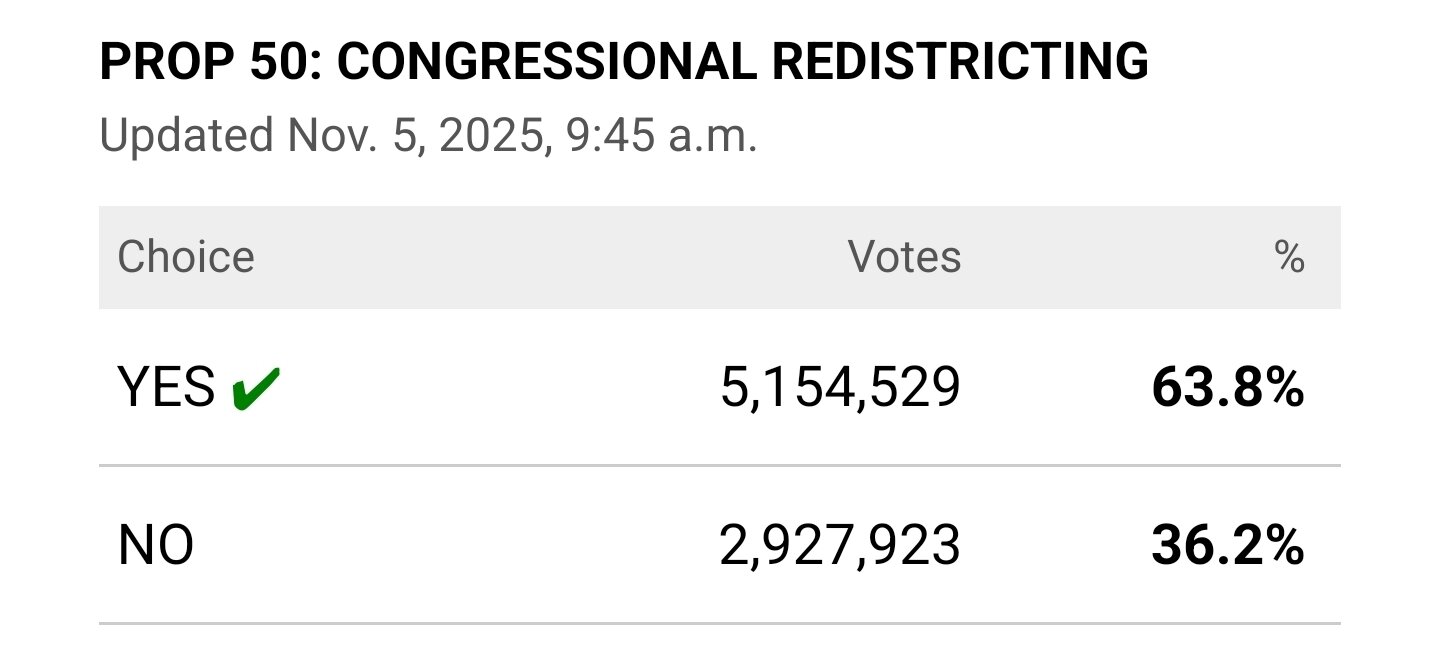Screen dimensions: 1440x652
Task: Click the word "Updated" in the subtitle
Action: (186, 135)
